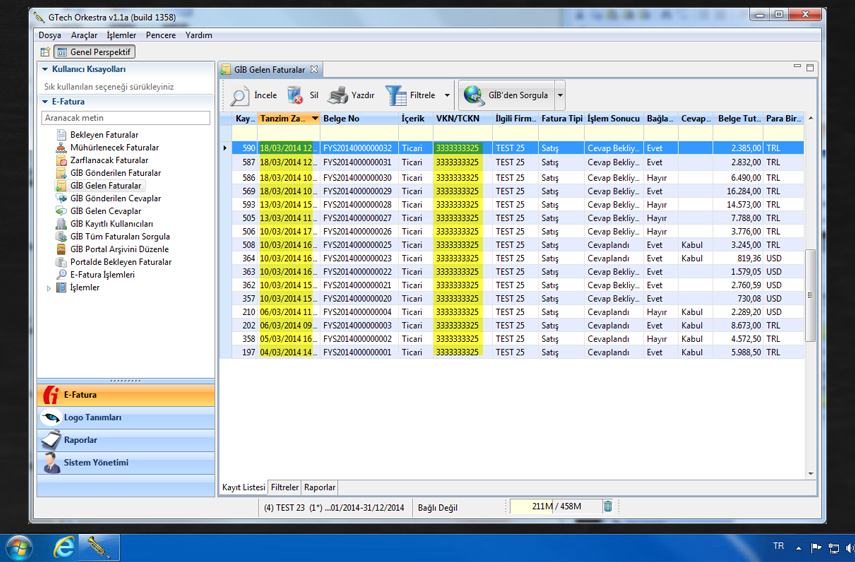The width and height of the screenshot is (855, 562).
Task: Click the GTech Orkestra taskbar icon
Action: pos(99,547)
